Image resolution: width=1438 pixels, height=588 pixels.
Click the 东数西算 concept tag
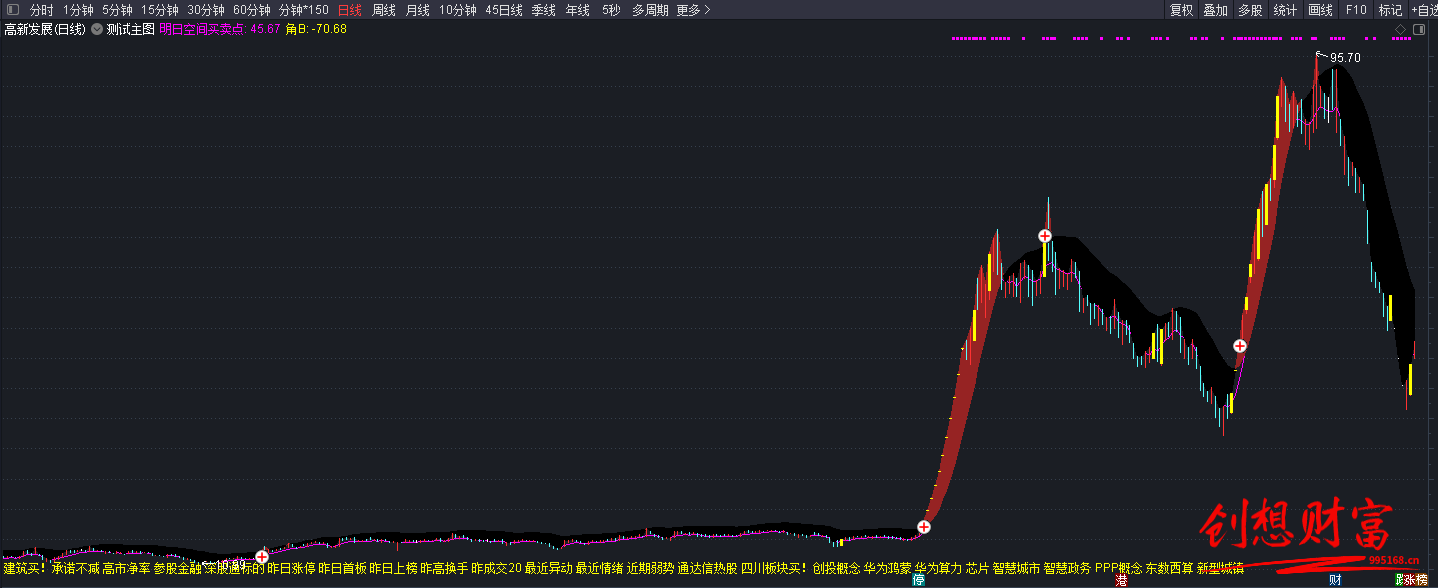(1169, 568)
